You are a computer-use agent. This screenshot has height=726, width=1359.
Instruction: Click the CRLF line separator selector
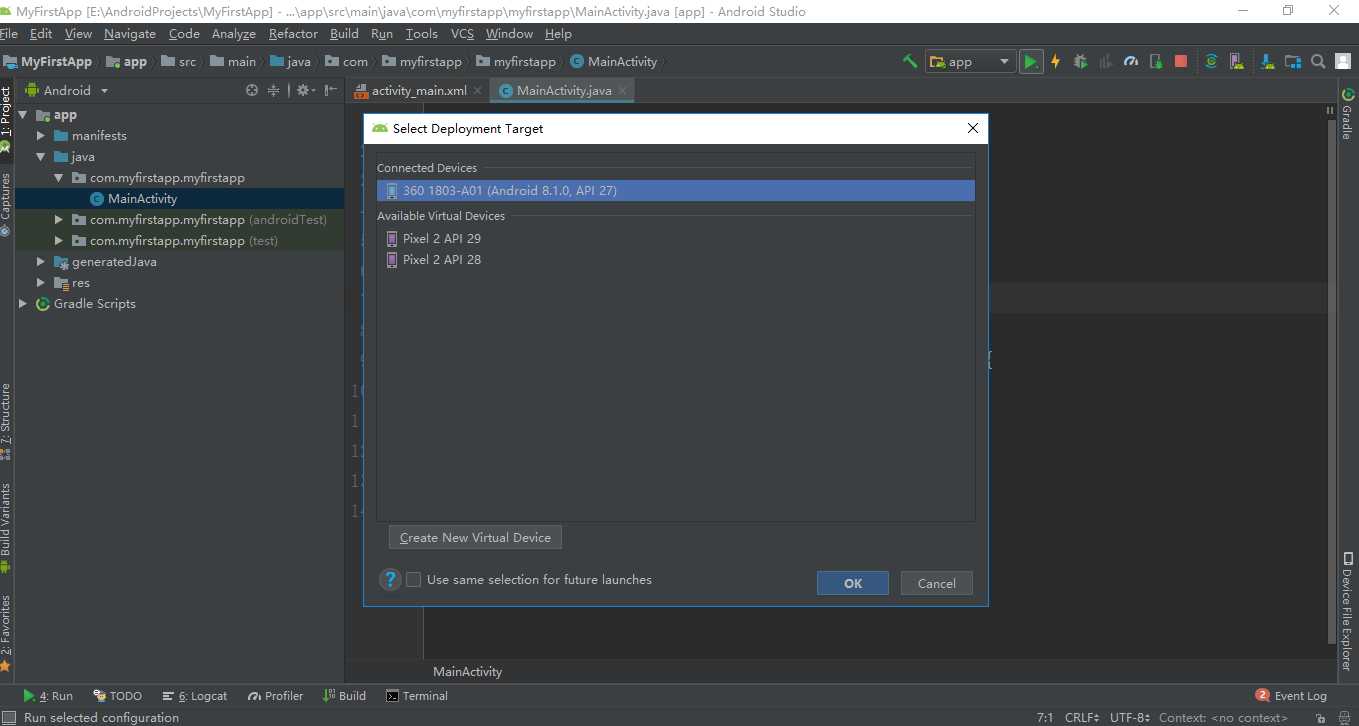tap(1082, 717)
